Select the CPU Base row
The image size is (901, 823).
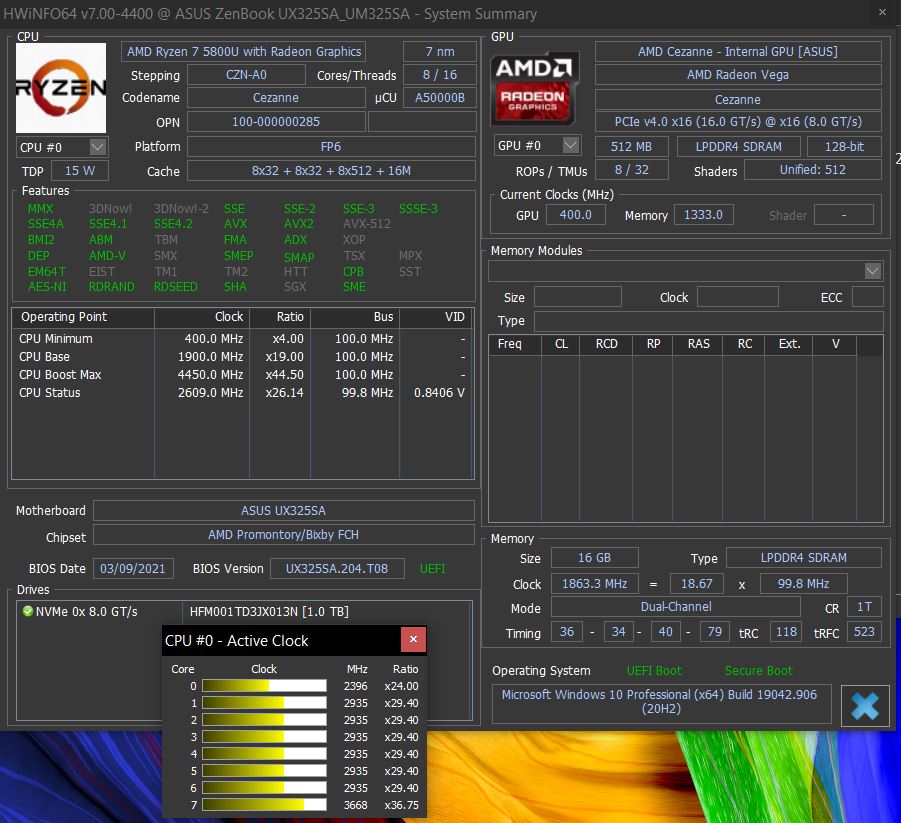click(x=242, y=356)
